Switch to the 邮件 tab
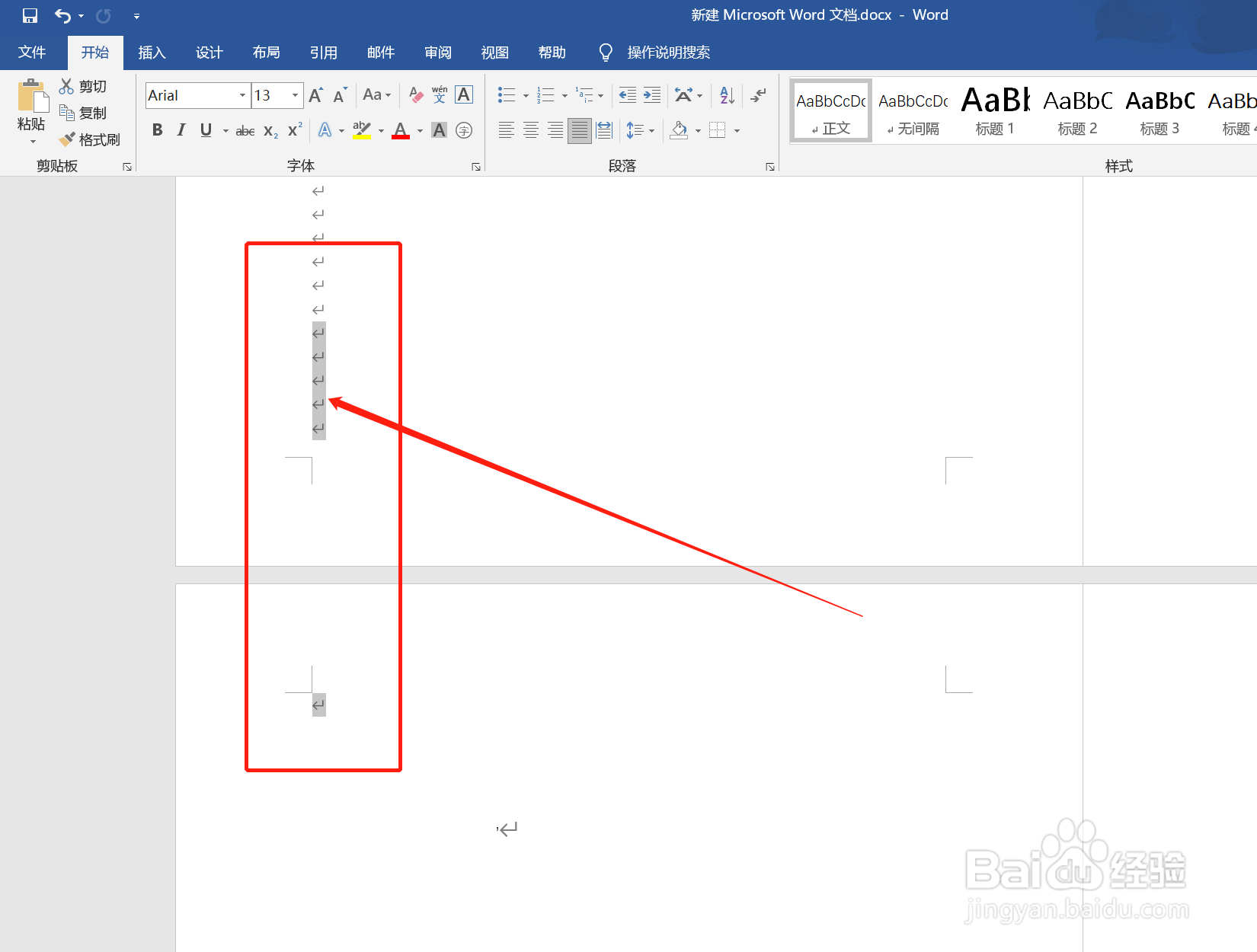1257x952 pixels. pos(380,53)
